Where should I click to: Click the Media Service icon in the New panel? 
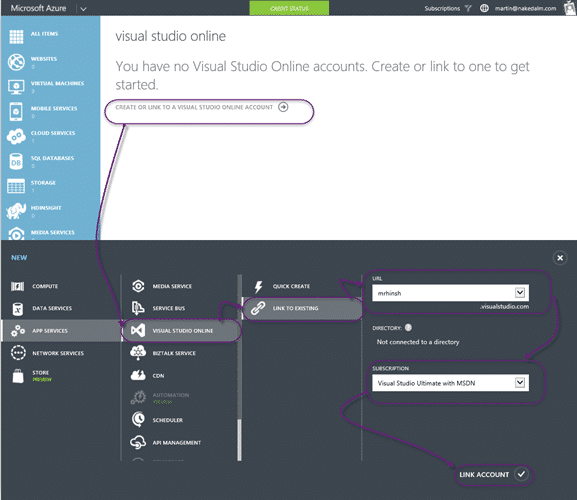click(x=138, y=286)
